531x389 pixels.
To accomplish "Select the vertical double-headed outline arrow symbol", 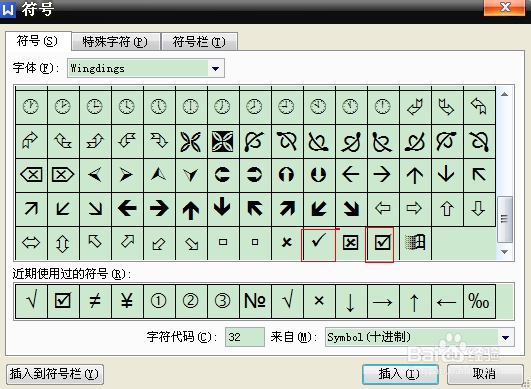I will pos(63,243).
